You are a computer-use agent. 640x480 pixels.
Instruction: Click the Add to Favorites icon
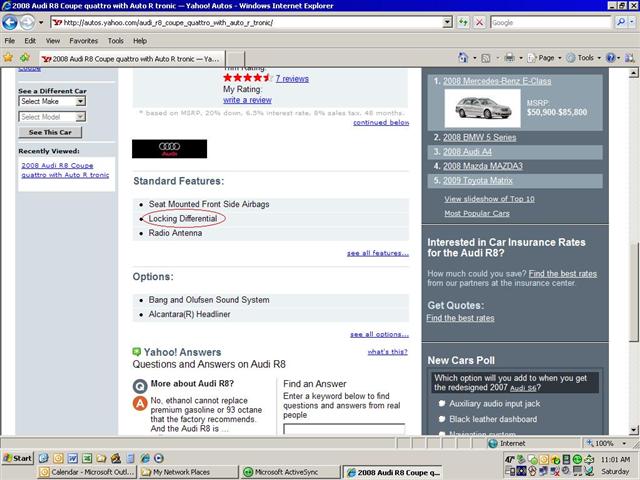coord(25,58)
